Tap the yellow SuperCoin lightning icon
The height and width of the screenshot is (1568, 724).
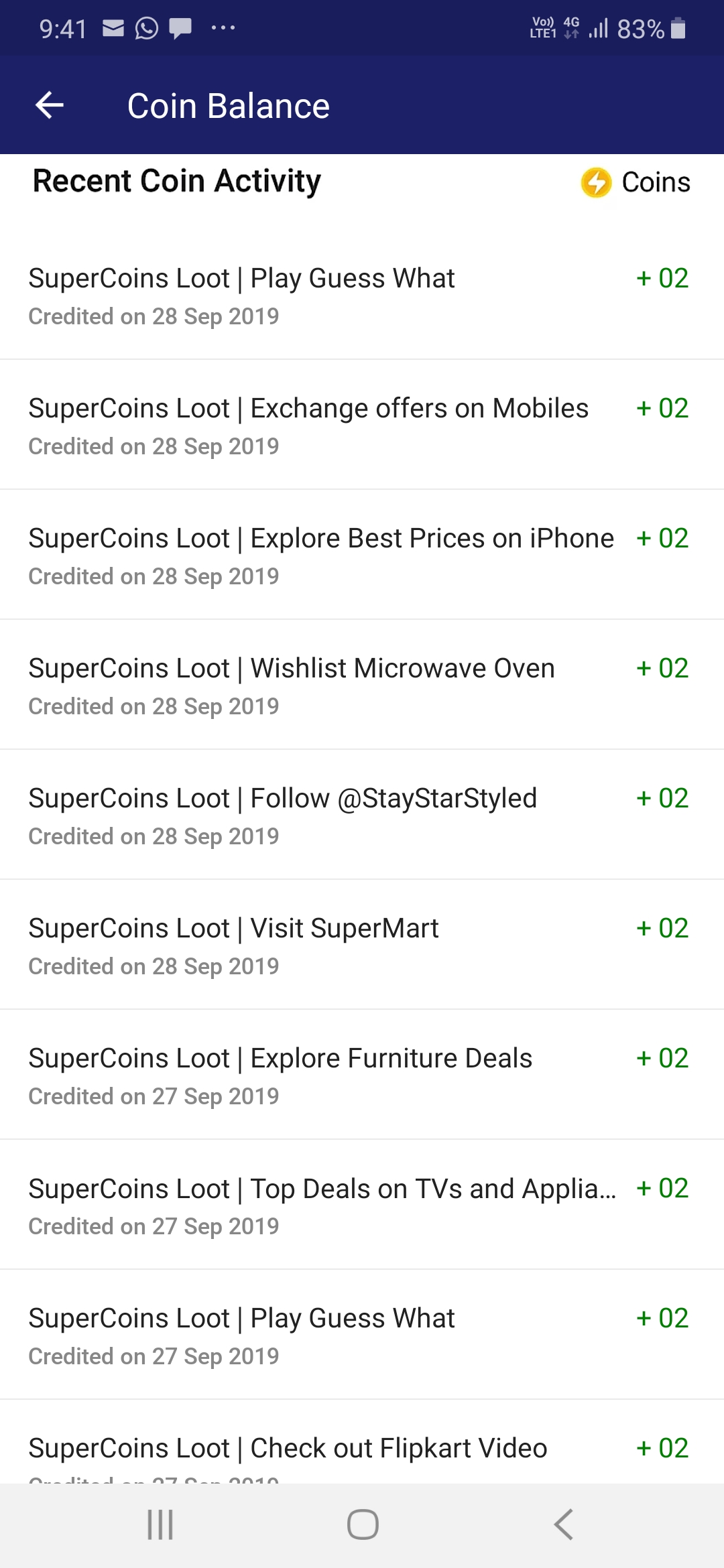(596, 182)
